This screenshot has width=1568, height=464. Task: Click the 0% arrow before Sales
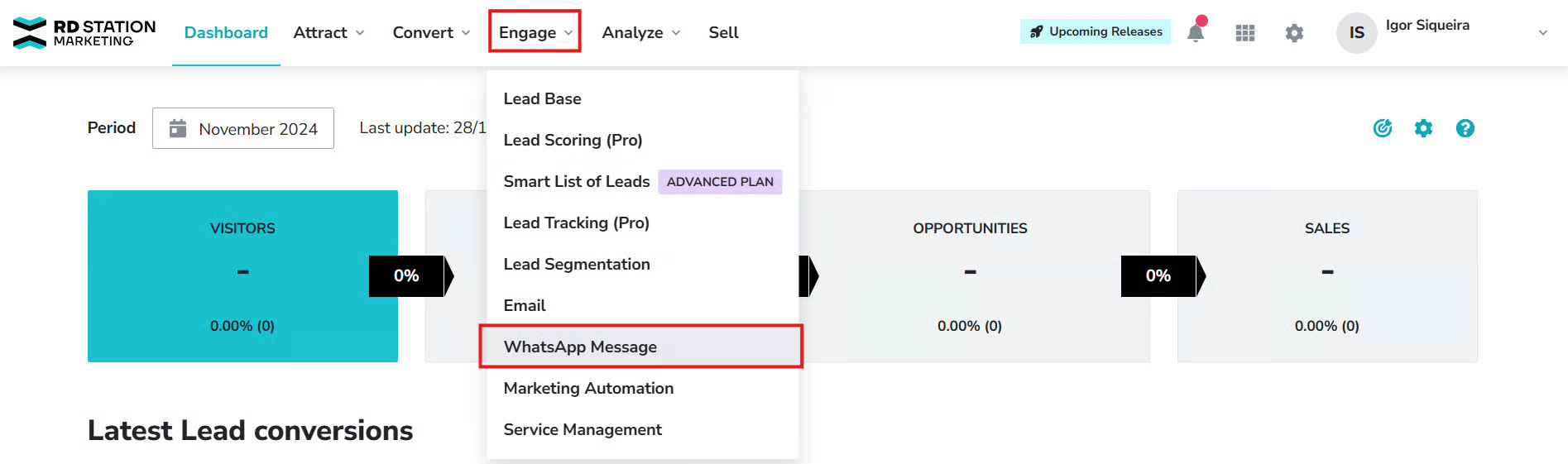[1163, 275]
